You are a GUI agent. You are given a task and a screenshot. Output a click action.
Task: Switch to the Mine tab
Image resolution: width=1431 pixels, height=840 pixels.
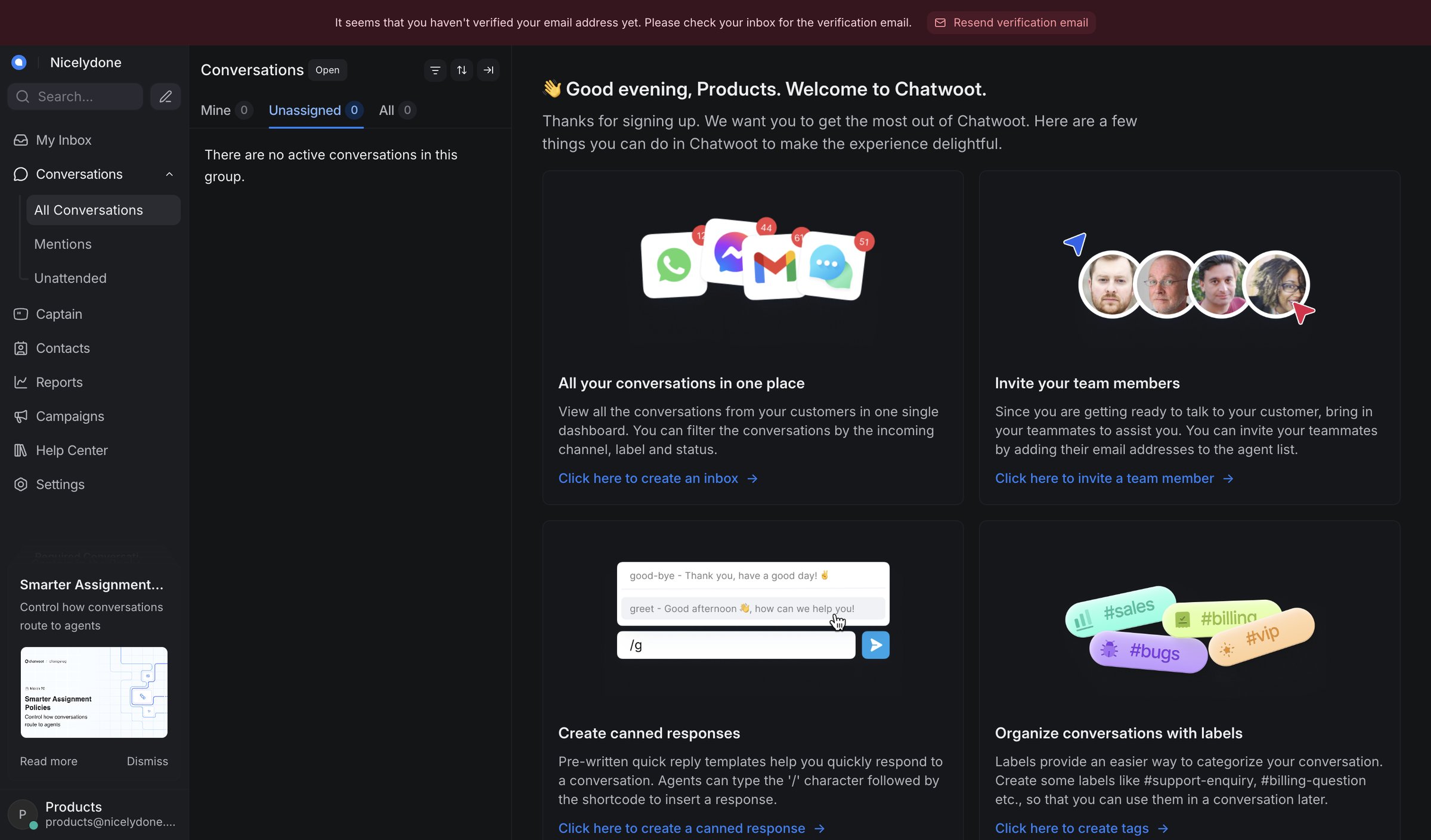pos(227,110)
